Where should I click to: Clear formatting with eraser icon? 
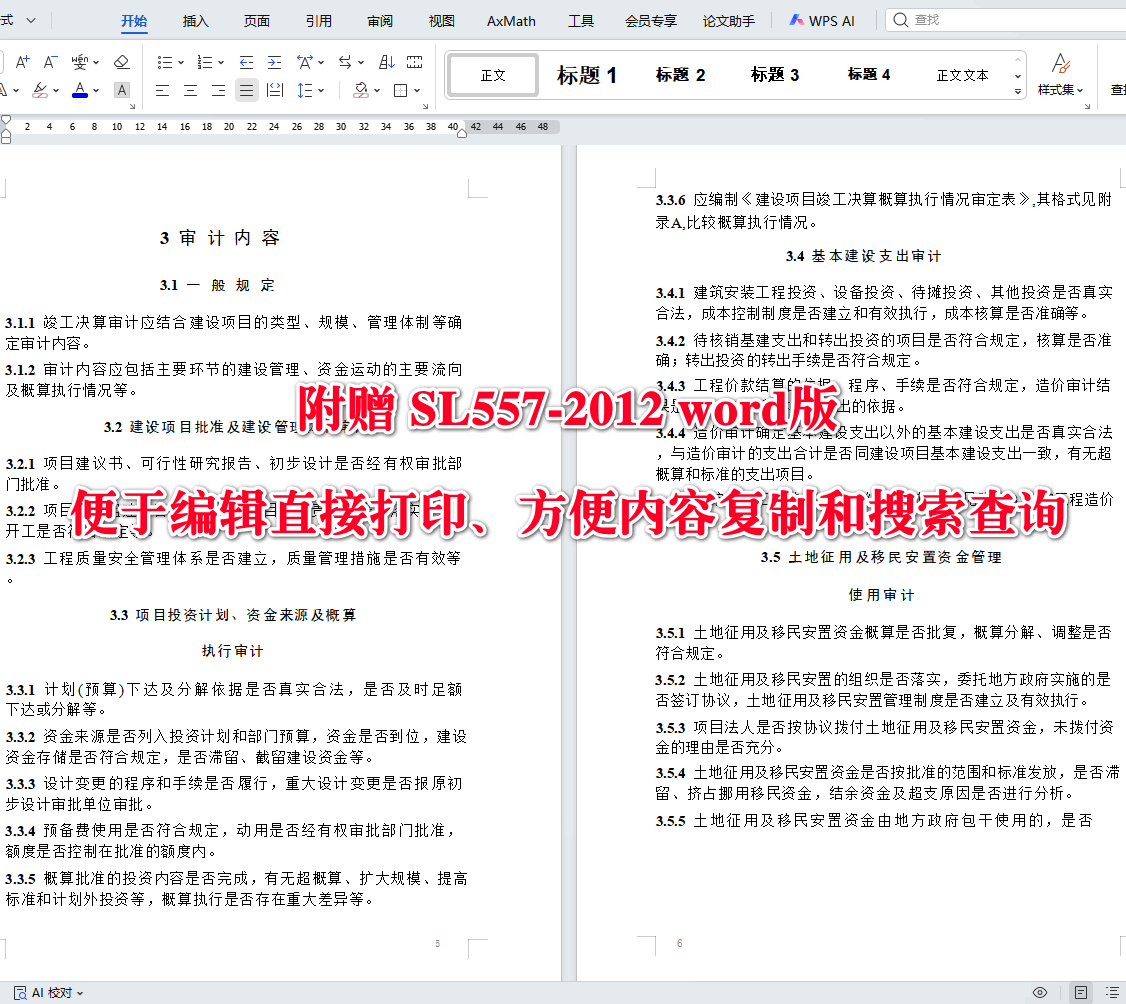coord(122,62)
